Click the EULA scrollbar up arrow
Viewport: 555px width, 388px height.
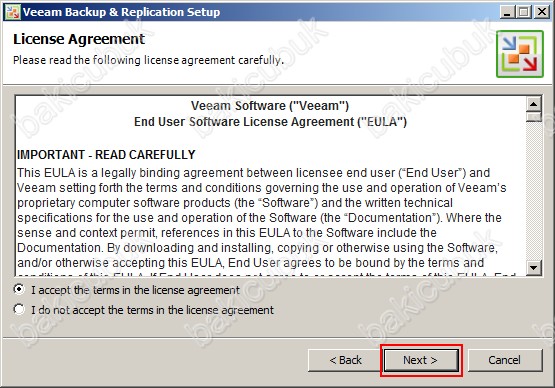[x=533, y=104]
